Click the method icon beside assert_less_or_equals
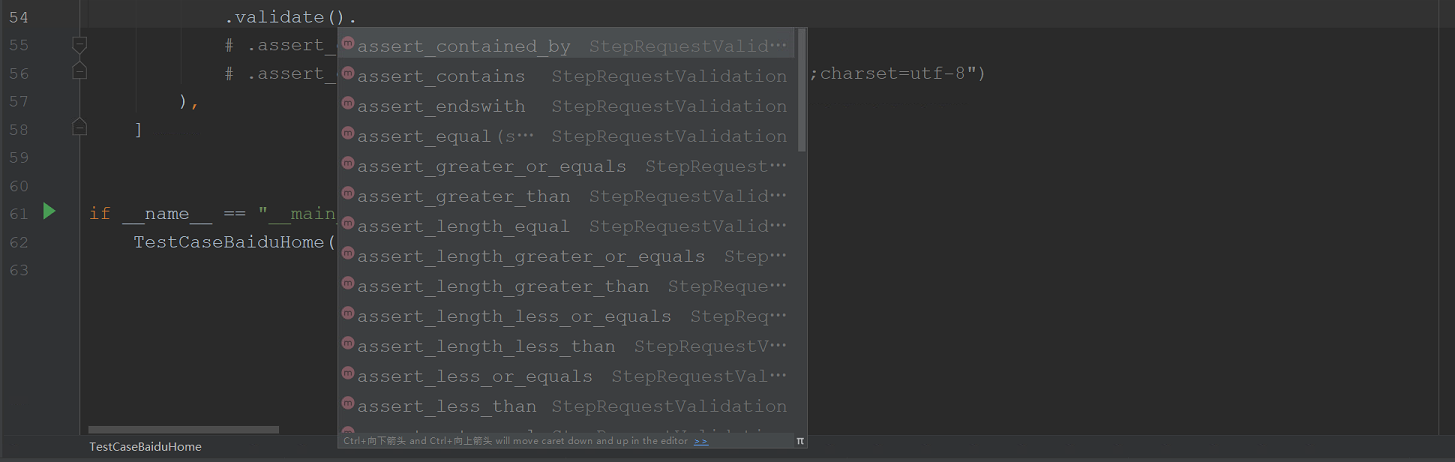1455x462 pixels. coord(348,374)
